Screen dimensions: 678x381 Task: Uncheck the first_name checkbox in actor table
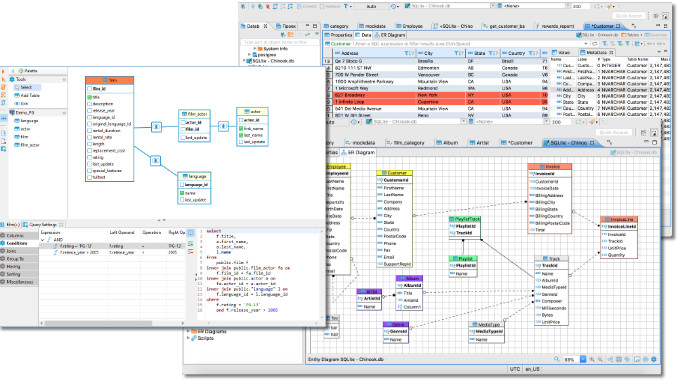coord(241,129)
